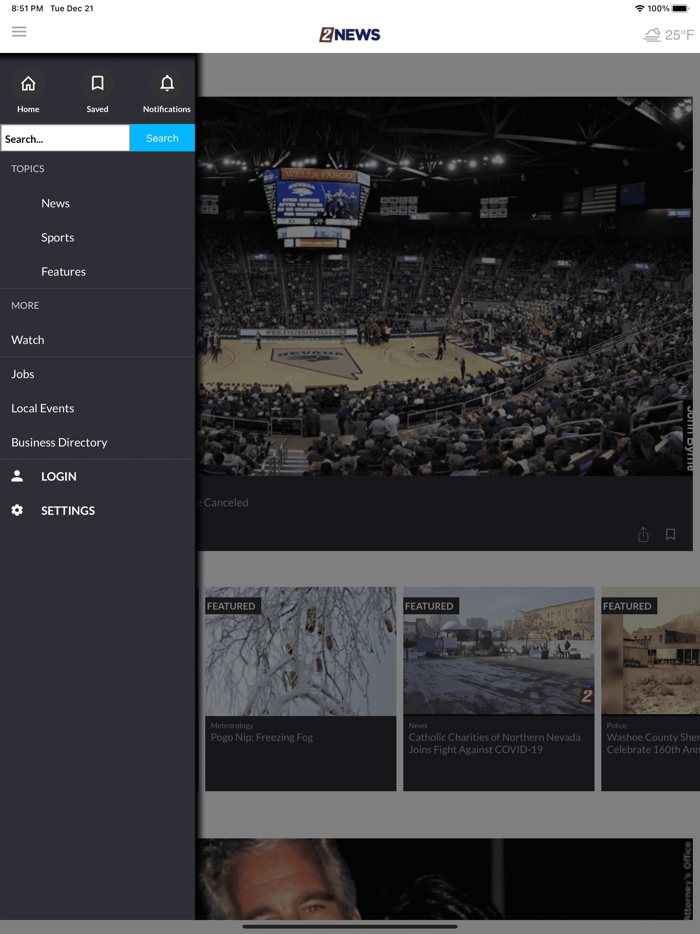Tap Washoe County Sheriff headline text
700x934 pixels.
tap(653, 743)
